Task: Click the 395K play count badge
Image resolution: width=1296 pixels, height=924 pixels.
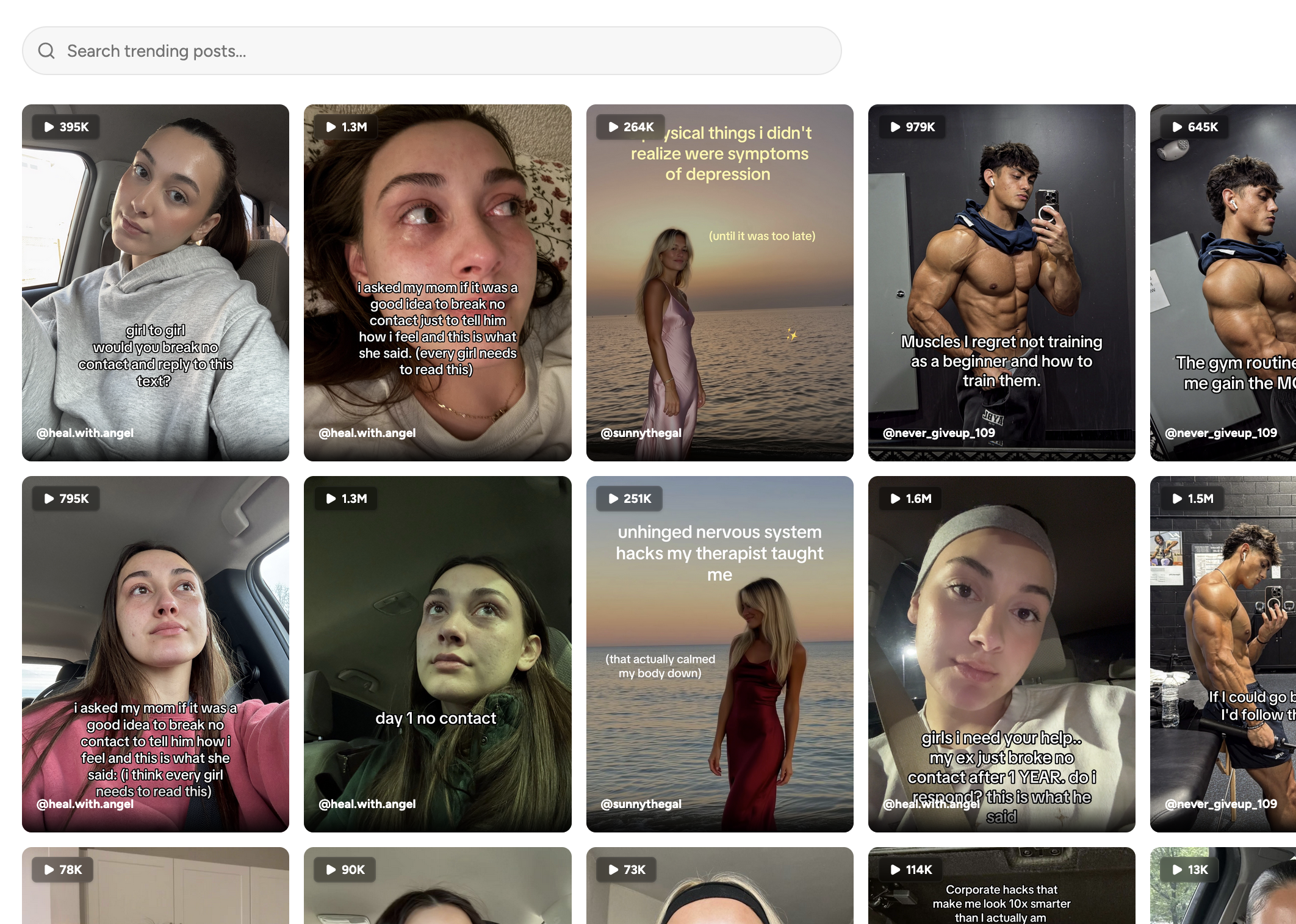Action: point(67,127)
